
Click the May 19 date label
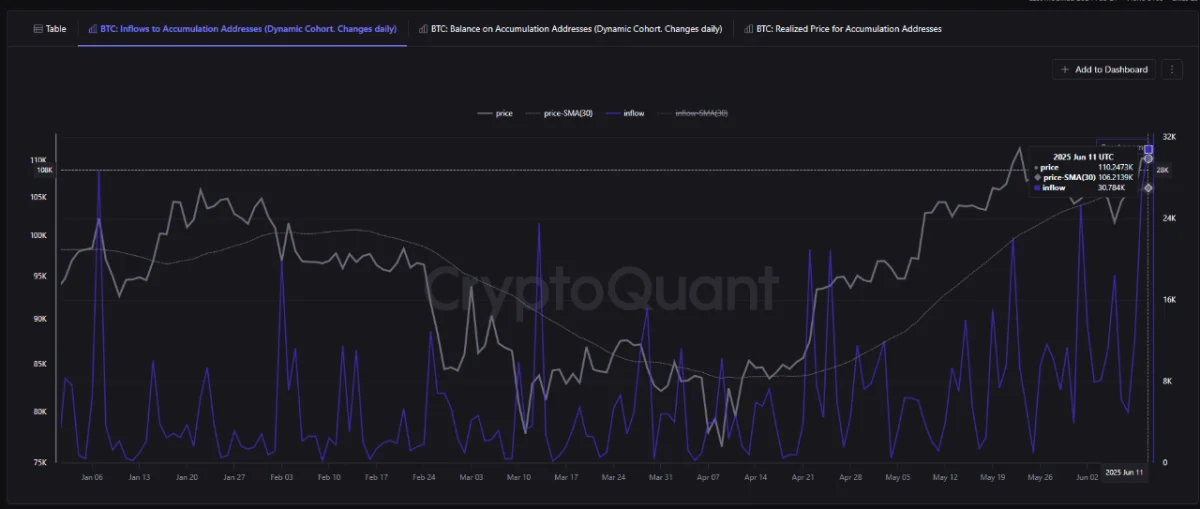(993, 478)
